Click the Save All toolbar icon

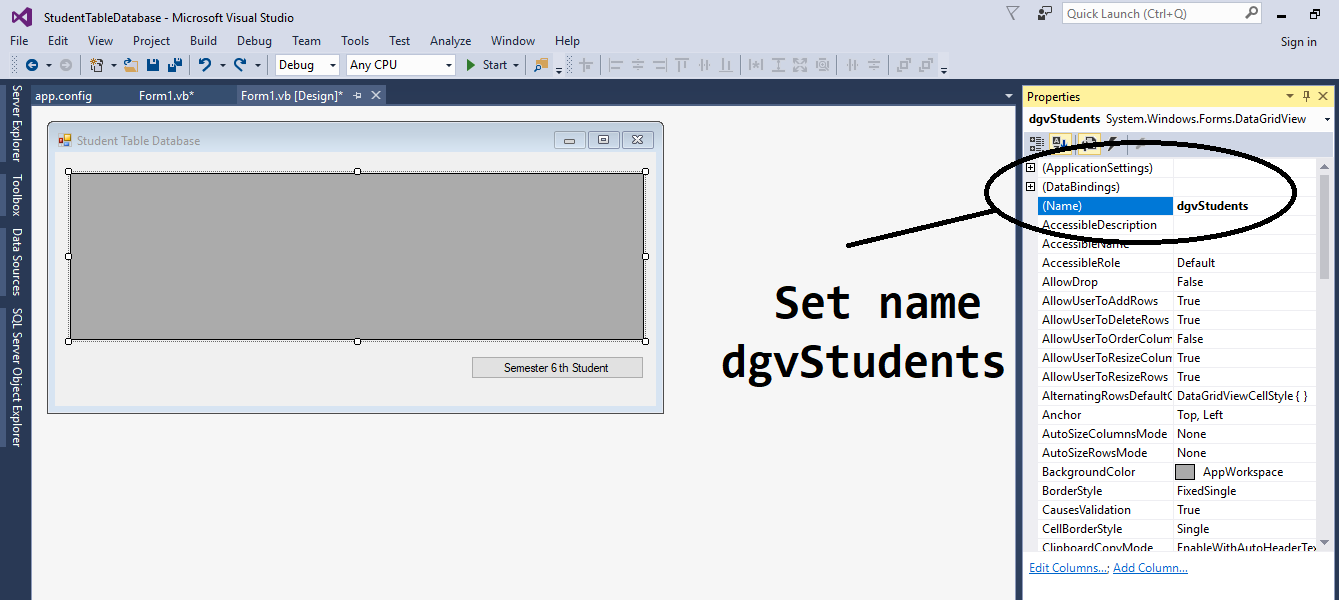[174, 65]
